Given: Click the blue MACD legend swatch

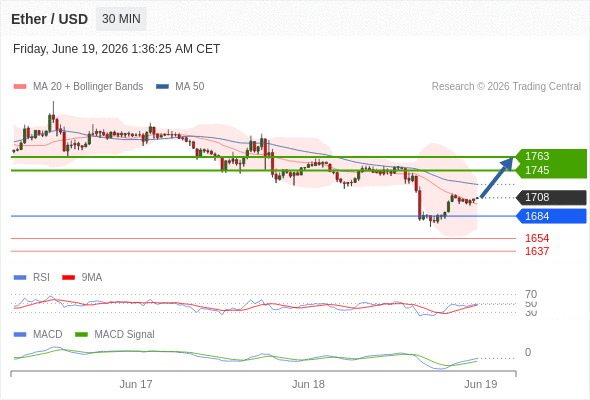Looking at the screenshot, I should coord(20,335).
